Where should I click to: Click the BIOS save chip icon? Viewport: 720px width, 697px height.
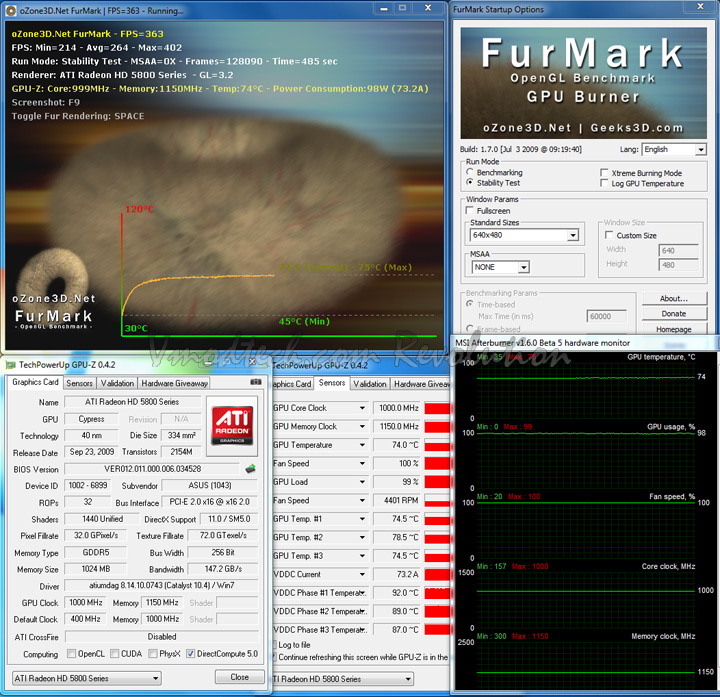click(x=250, y=469)
